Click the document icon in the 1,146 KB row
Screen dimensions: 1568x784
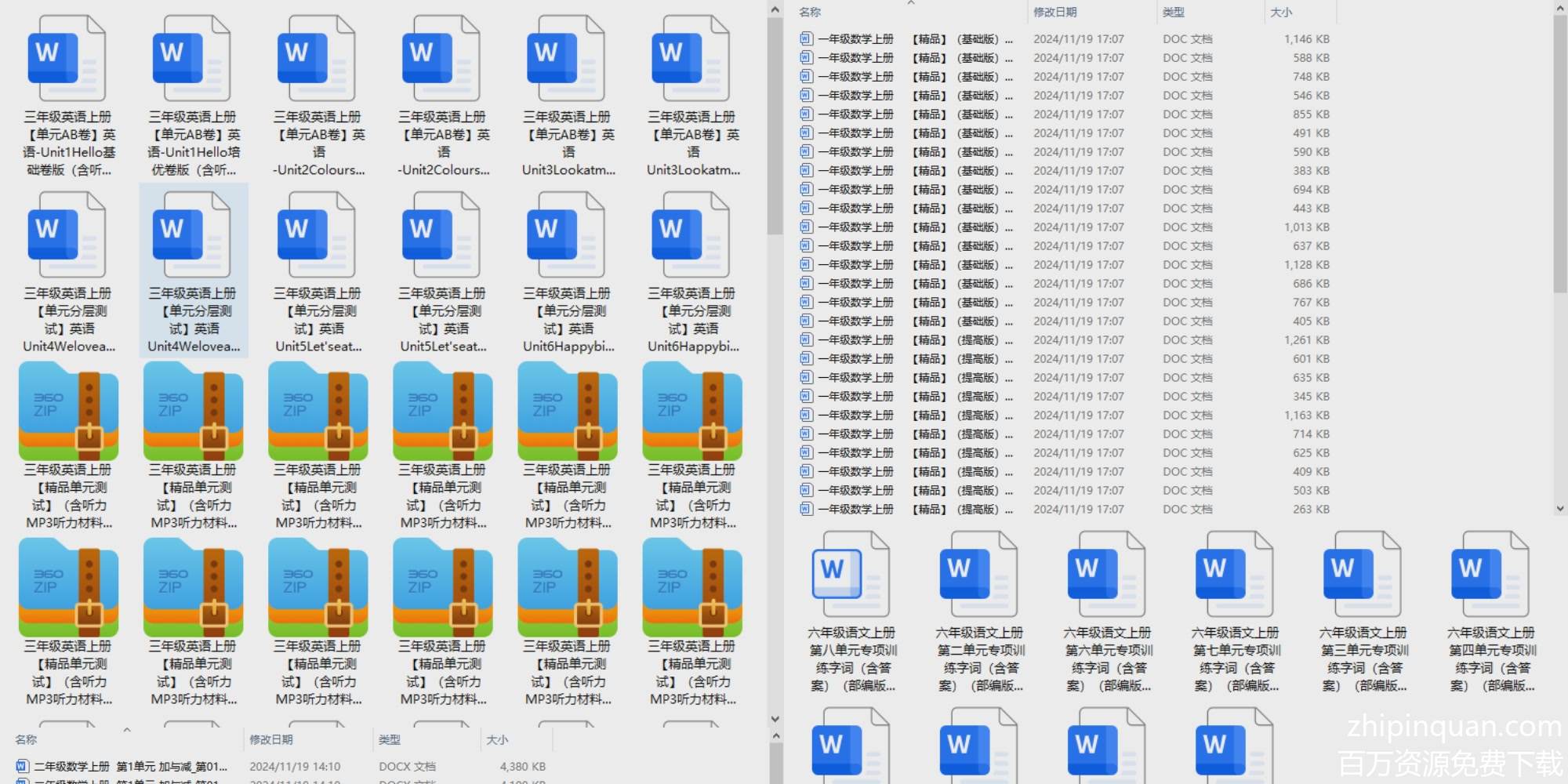pos(806,38)
